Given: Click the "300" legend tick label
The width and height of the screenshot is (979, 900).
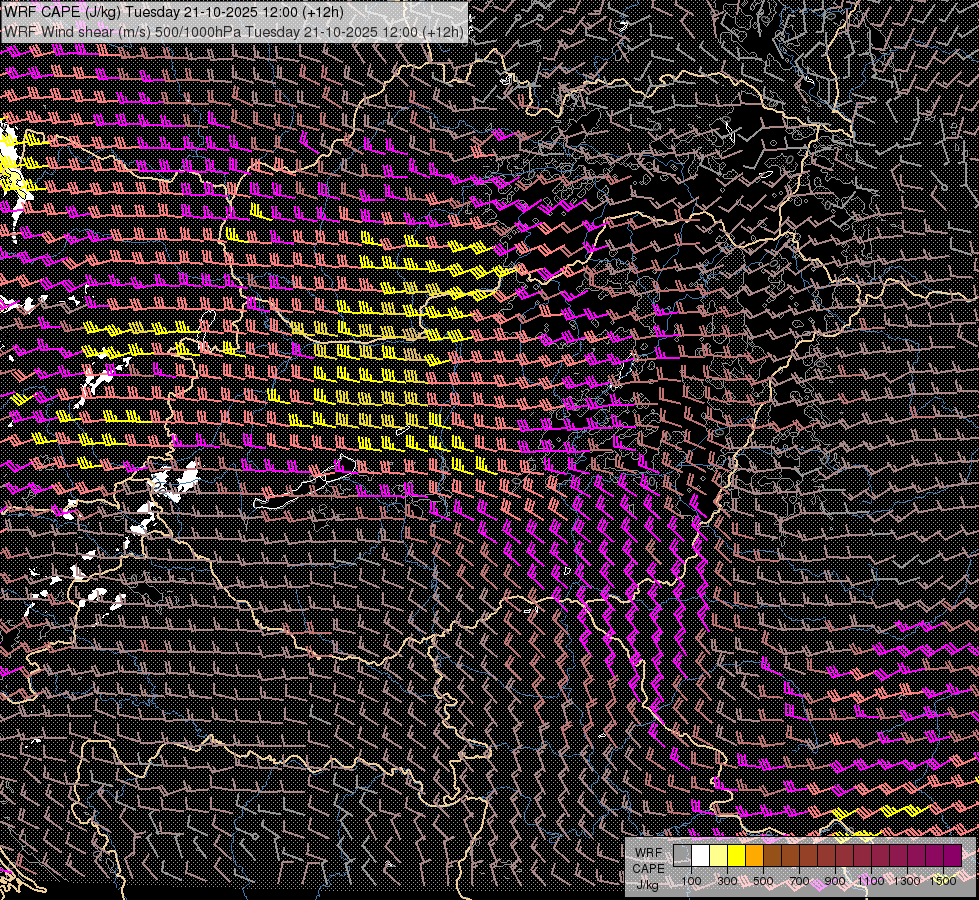Looking at the screenshot, I should (727, 881).
